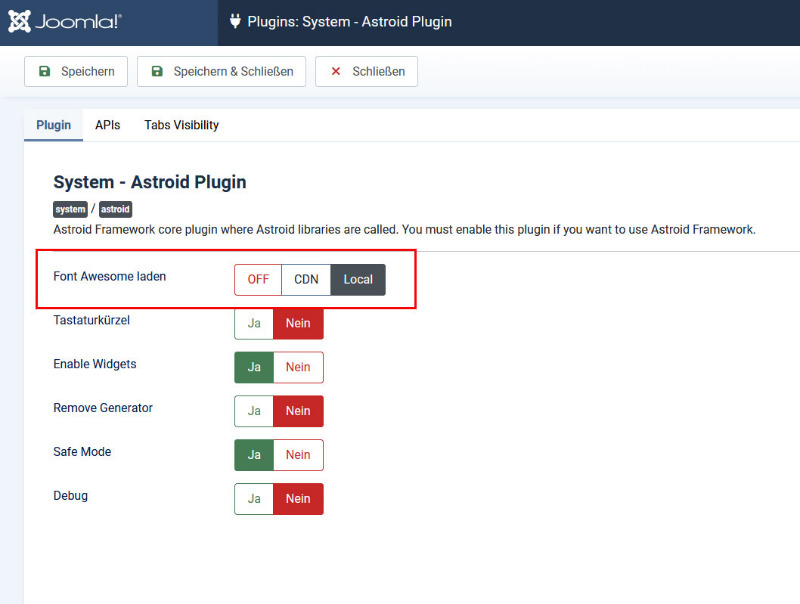The image size is (800, 604).
Task: Enable Debug by clicking Ja
Action: tap(254, 499)
